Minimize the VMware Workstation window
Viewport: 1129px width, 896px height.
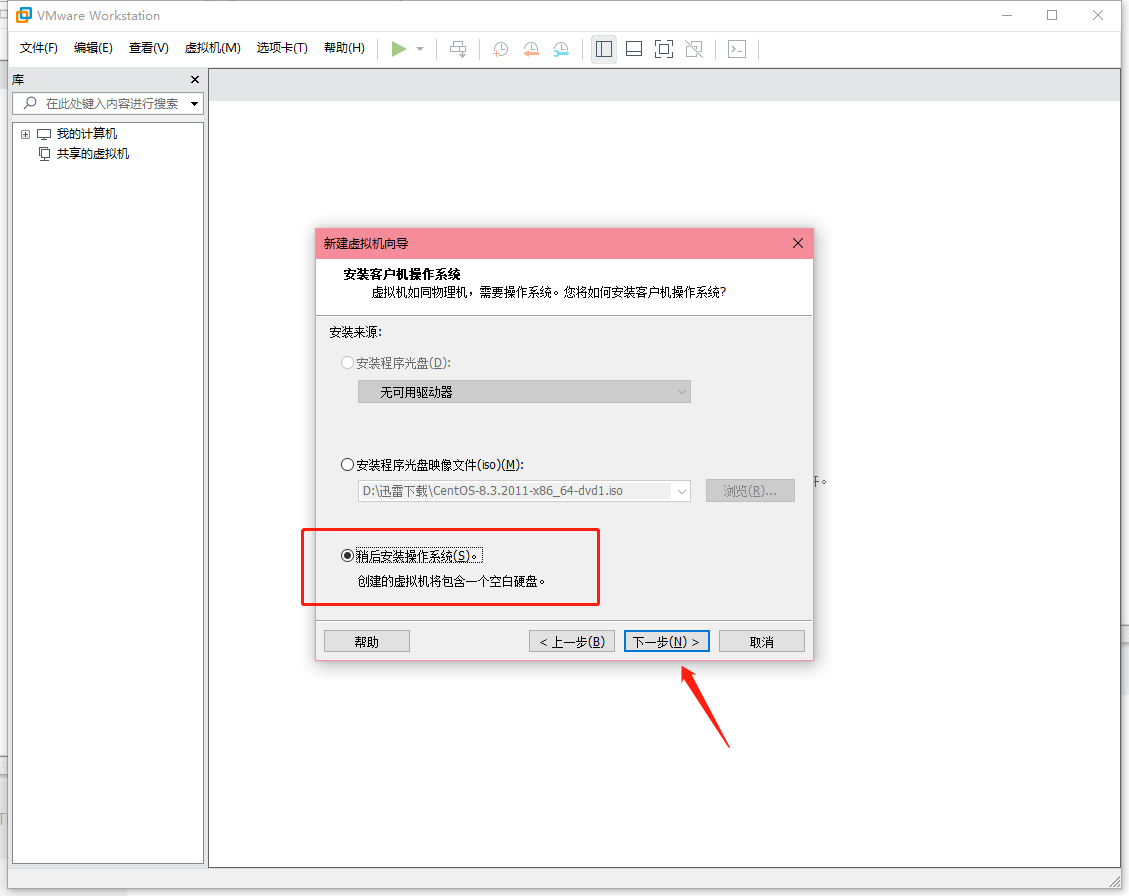(1007, 15)
